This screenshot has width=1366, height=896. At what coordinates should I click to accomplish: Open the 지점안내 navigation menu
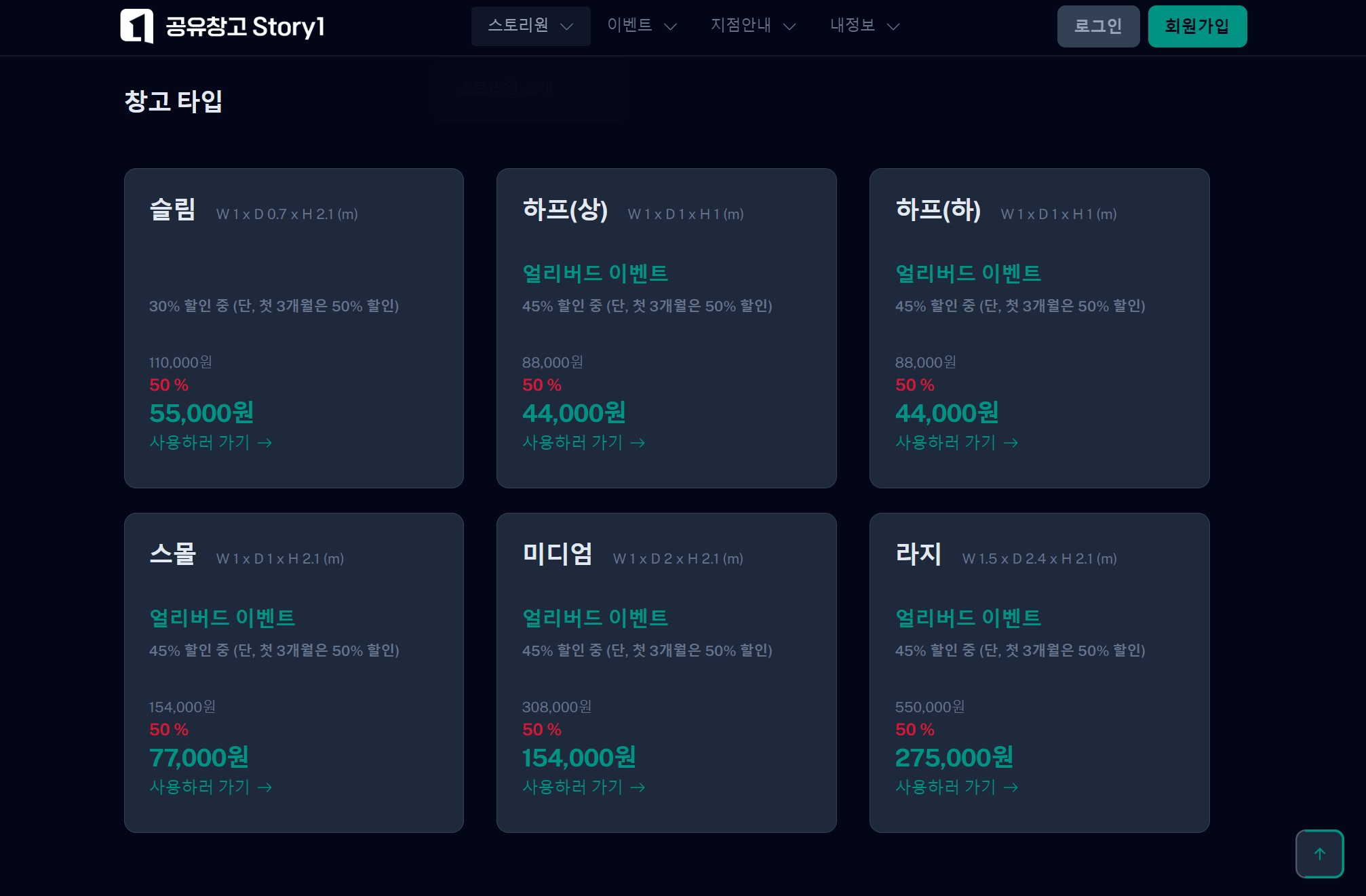[741, 26]
